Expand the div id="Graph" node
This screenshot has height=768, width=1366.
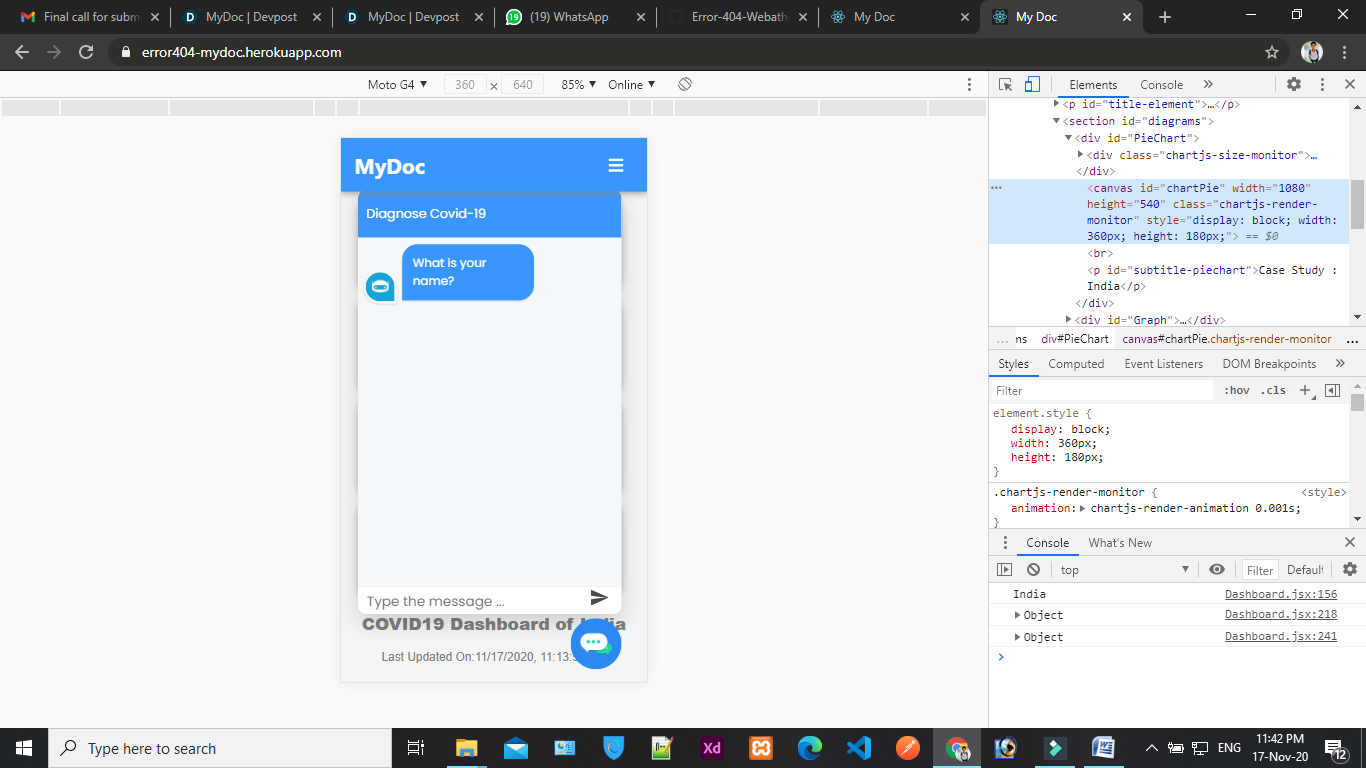[x=1068, y=320]
